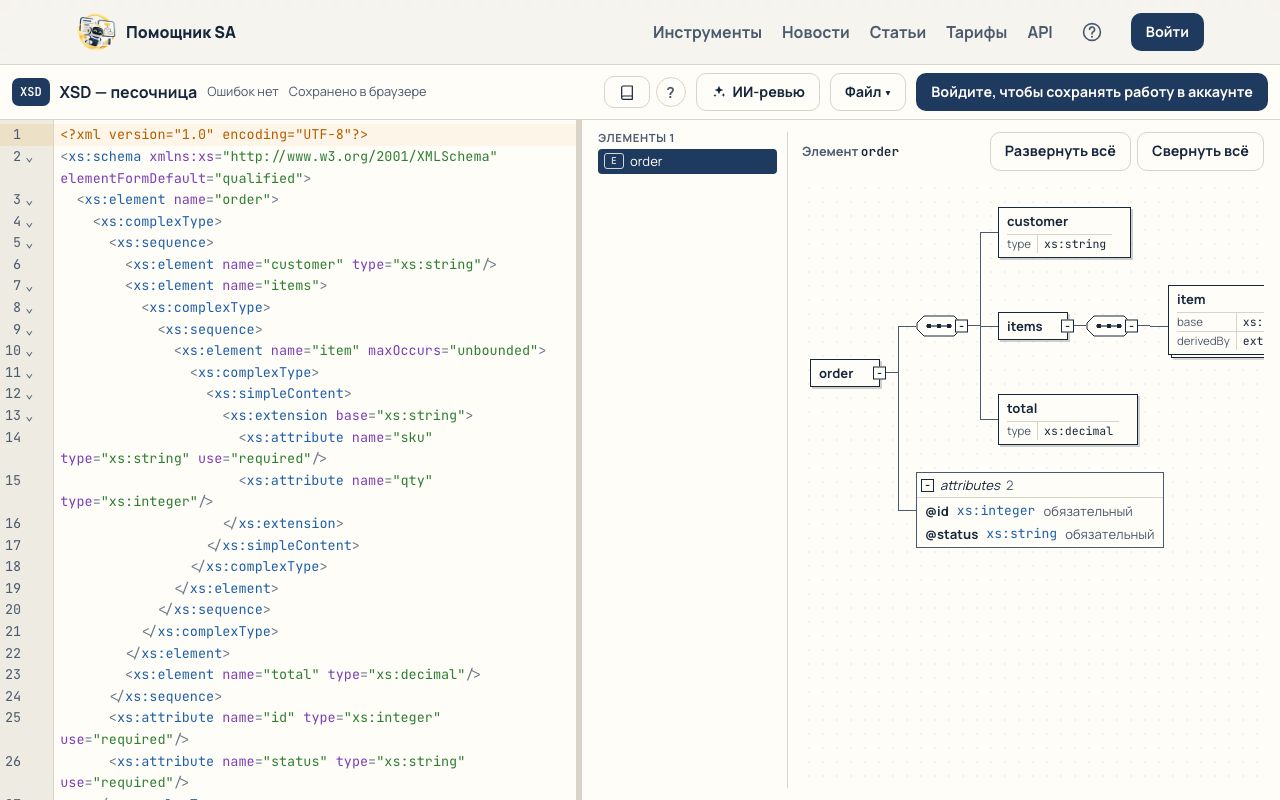Collapse the attributes block in the diagram
Viewport: 1280px width, 800px height.
point(927,486)
